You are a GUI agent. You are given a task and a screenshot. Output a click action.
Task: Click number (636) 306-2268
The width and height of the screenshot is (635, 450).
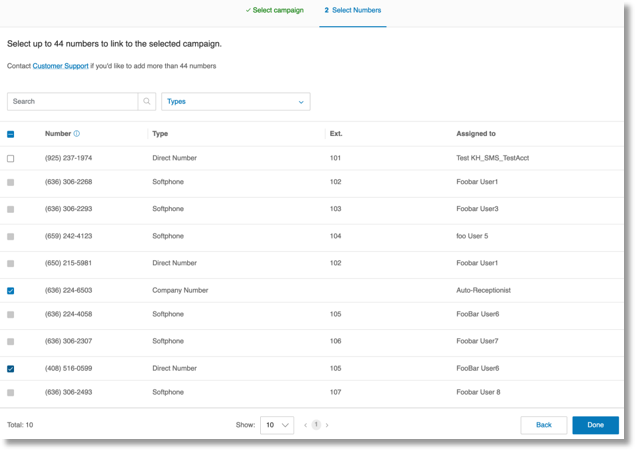point(68,182)
